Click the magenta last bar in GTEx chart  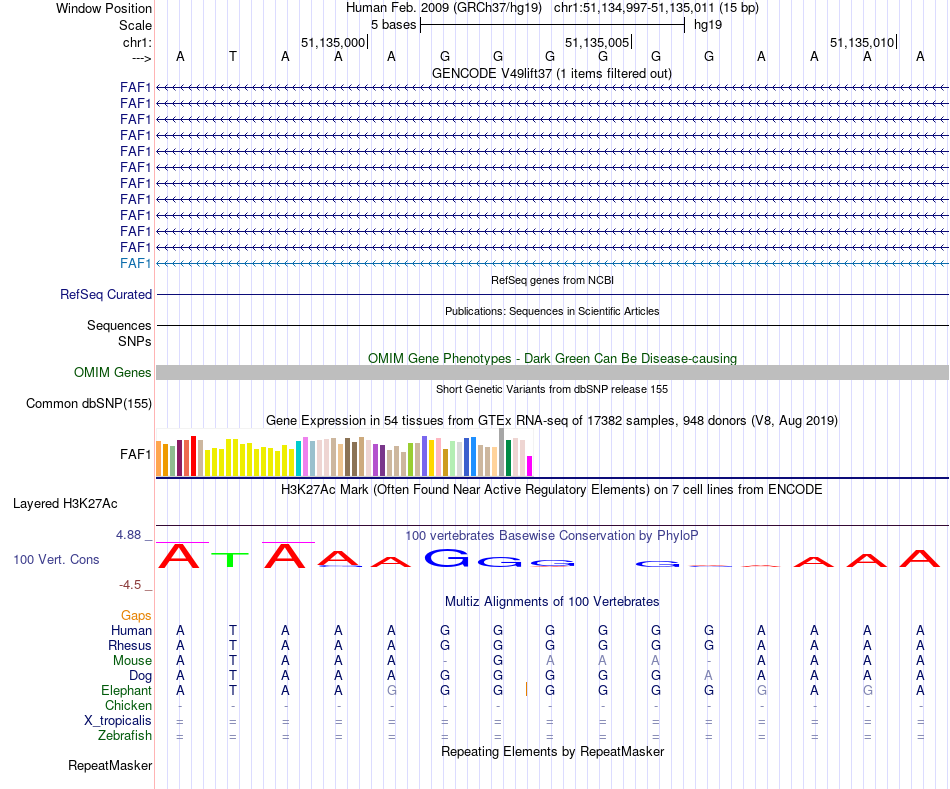click(x=530, y=466)
